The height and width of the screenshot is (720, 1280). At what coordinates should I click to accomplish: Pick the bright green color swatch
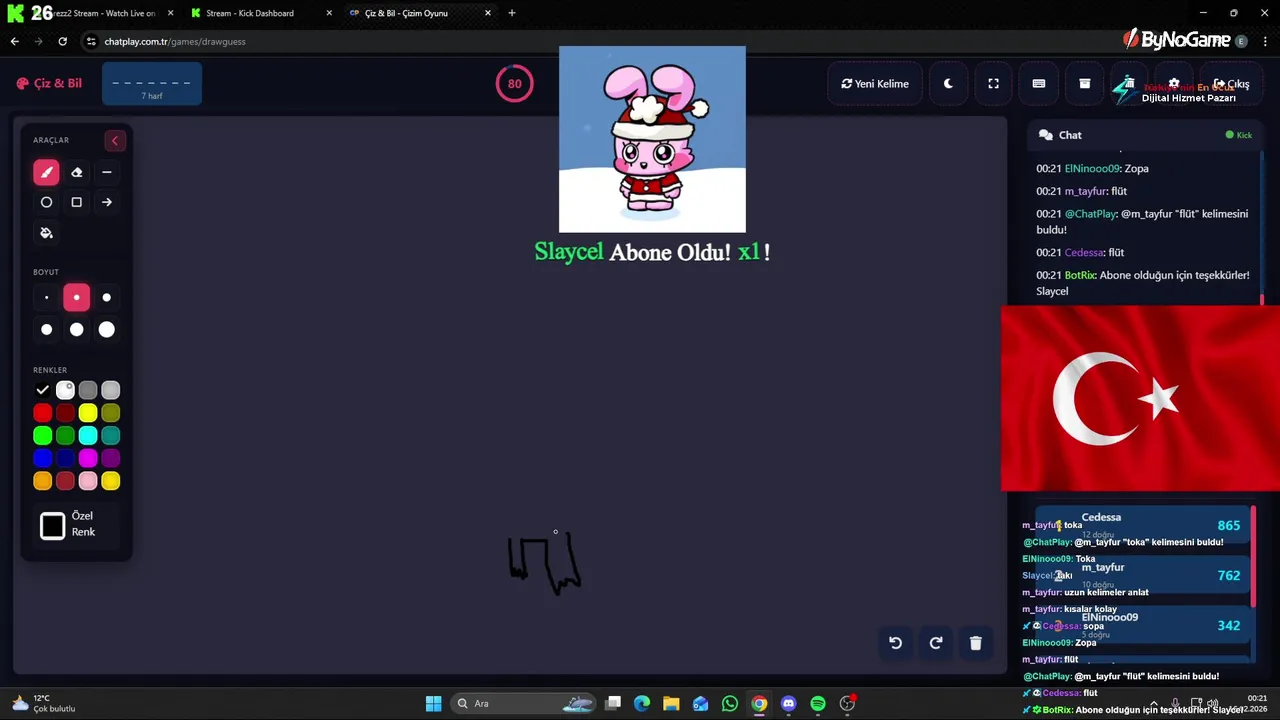point(42,436)
